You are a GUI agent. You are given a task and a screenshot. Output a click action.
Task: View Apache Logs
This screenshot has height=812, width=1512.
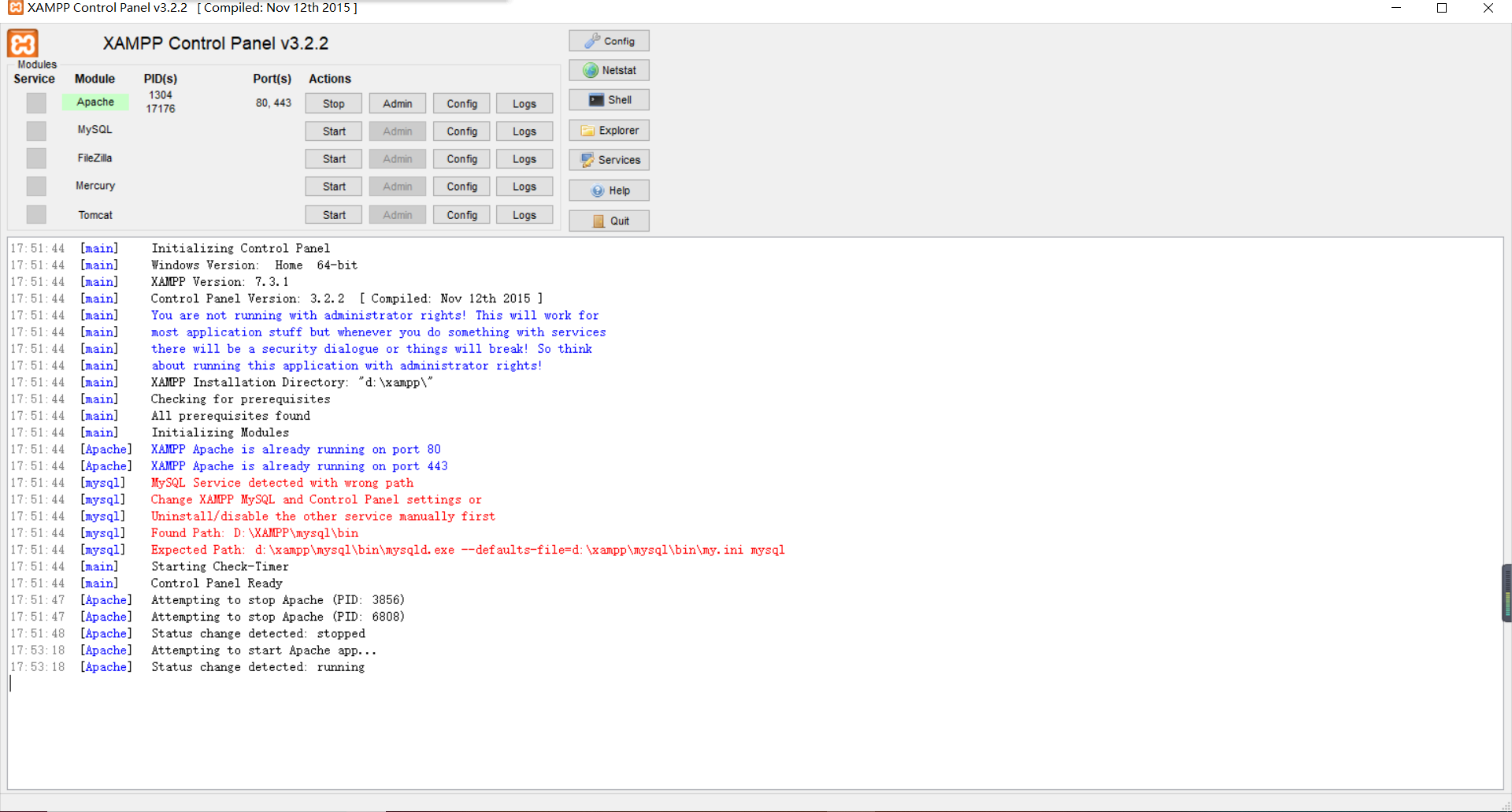(x=524, y=103)
